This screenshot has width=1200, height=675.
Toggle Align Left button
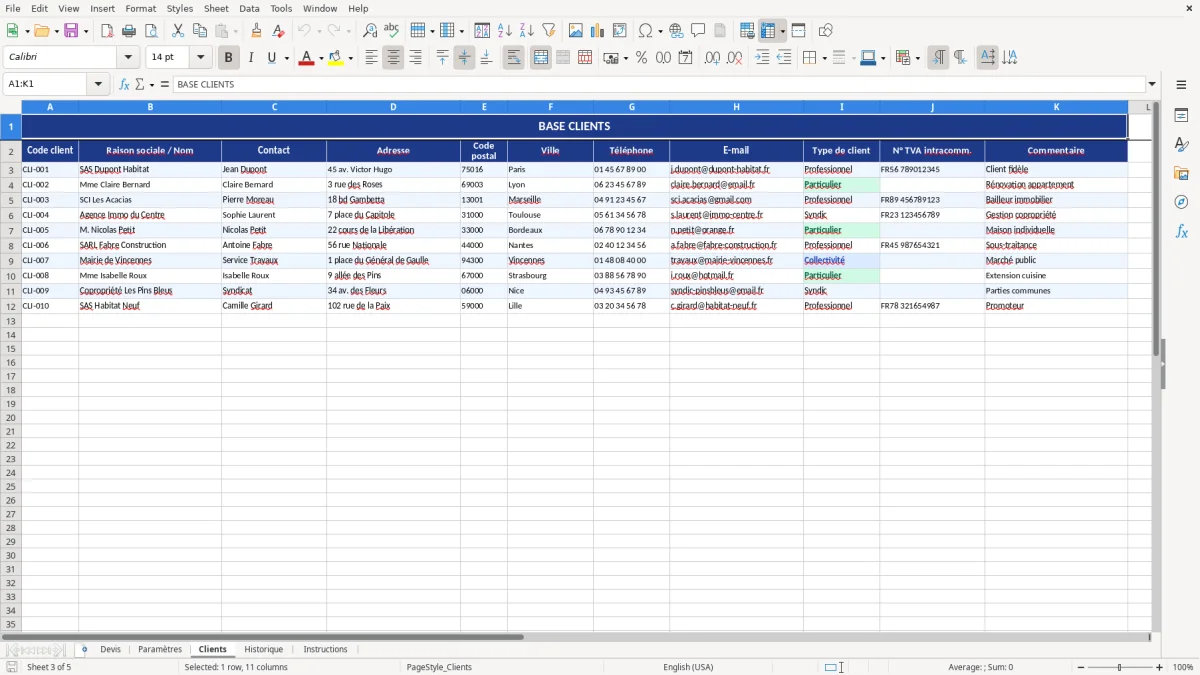click(371, 58)
